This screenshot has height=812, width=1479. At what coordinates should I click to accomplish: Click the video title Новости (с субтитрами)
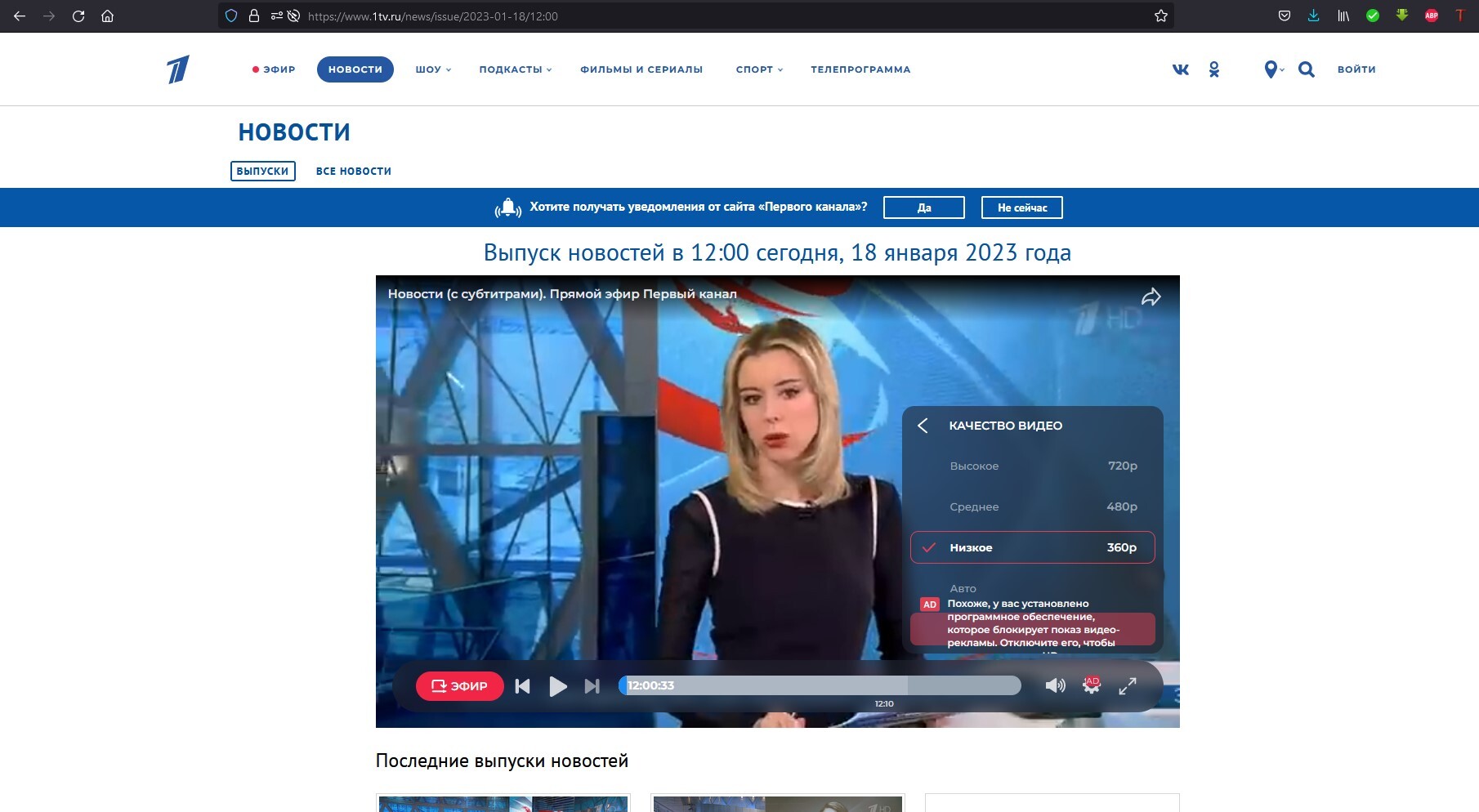(562, 294)
